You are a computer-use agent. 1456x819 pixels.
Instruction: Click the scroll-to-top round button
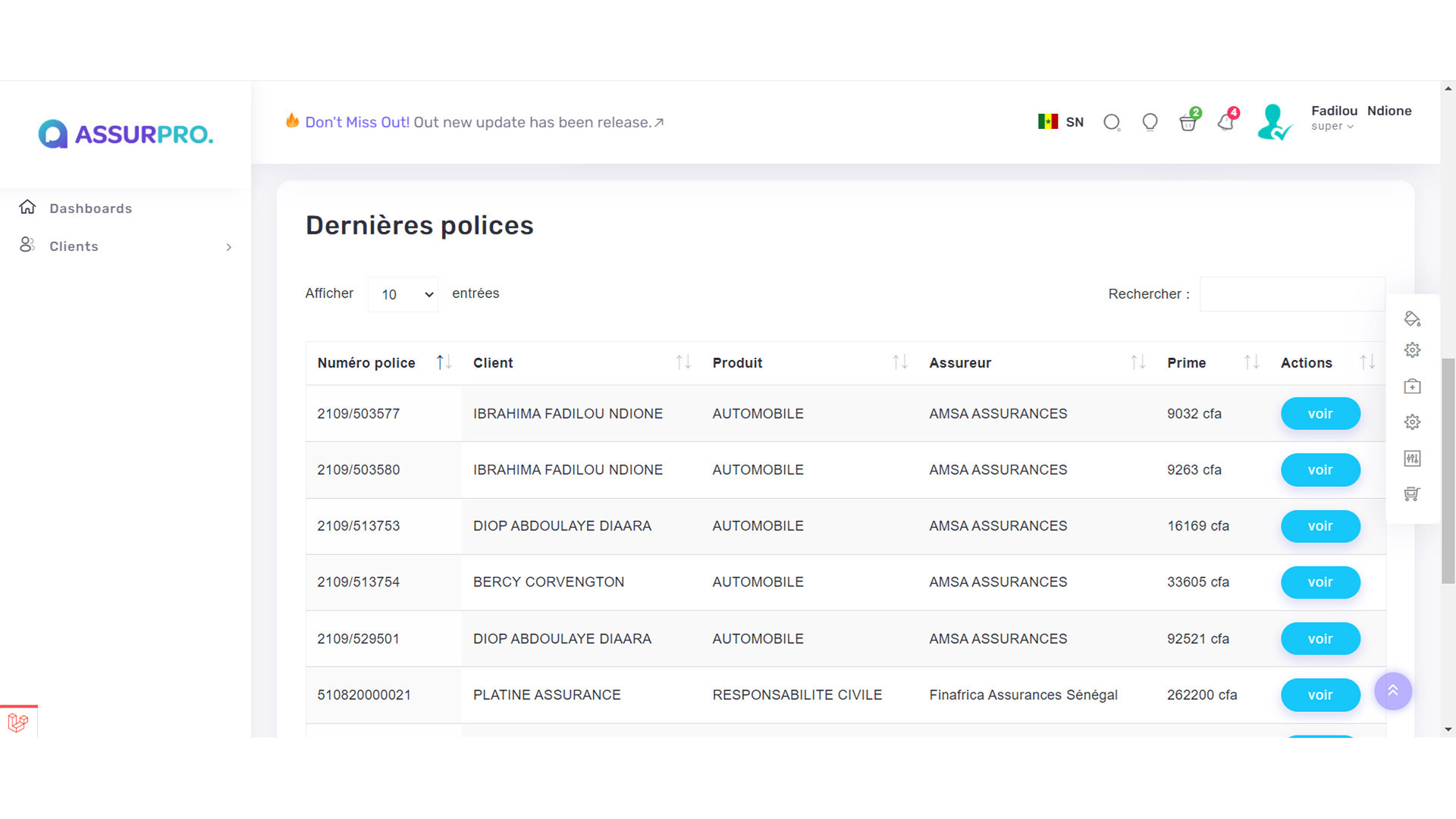point(1393,691)
